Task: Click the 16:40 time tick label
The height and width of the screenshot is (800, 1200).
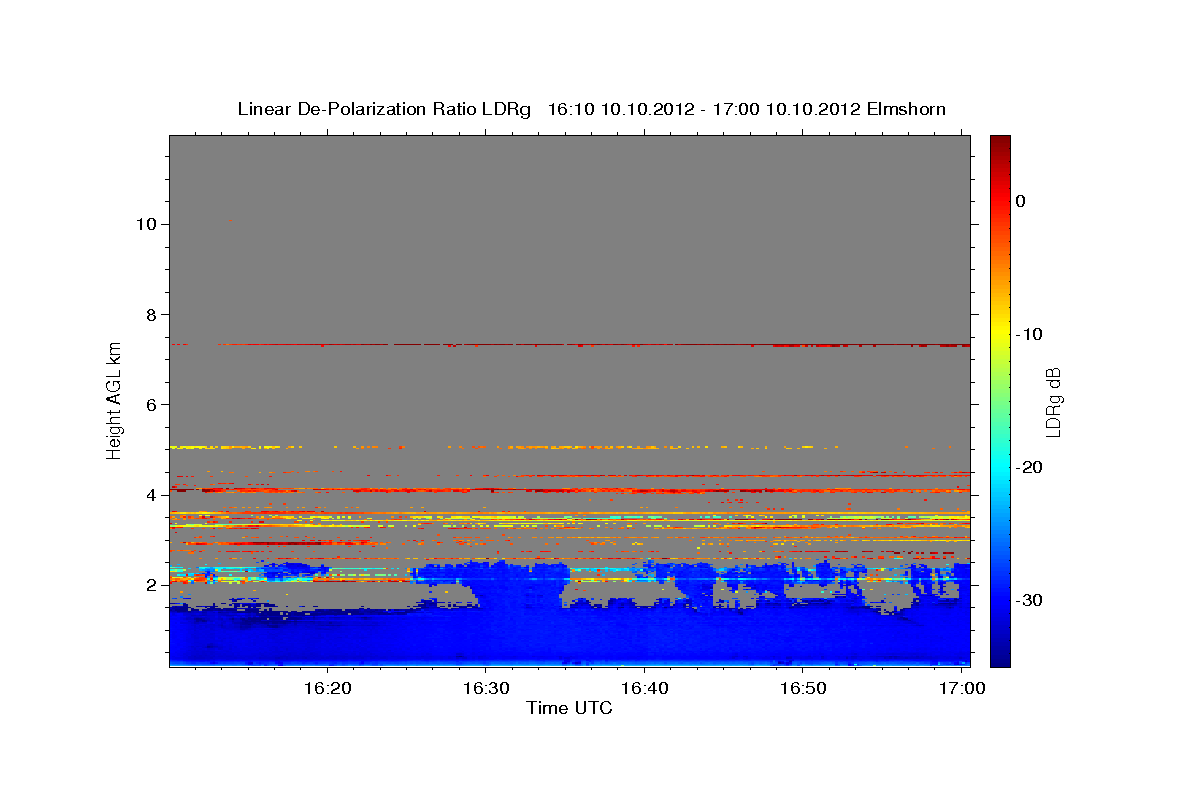Action: tap(644, 689)
